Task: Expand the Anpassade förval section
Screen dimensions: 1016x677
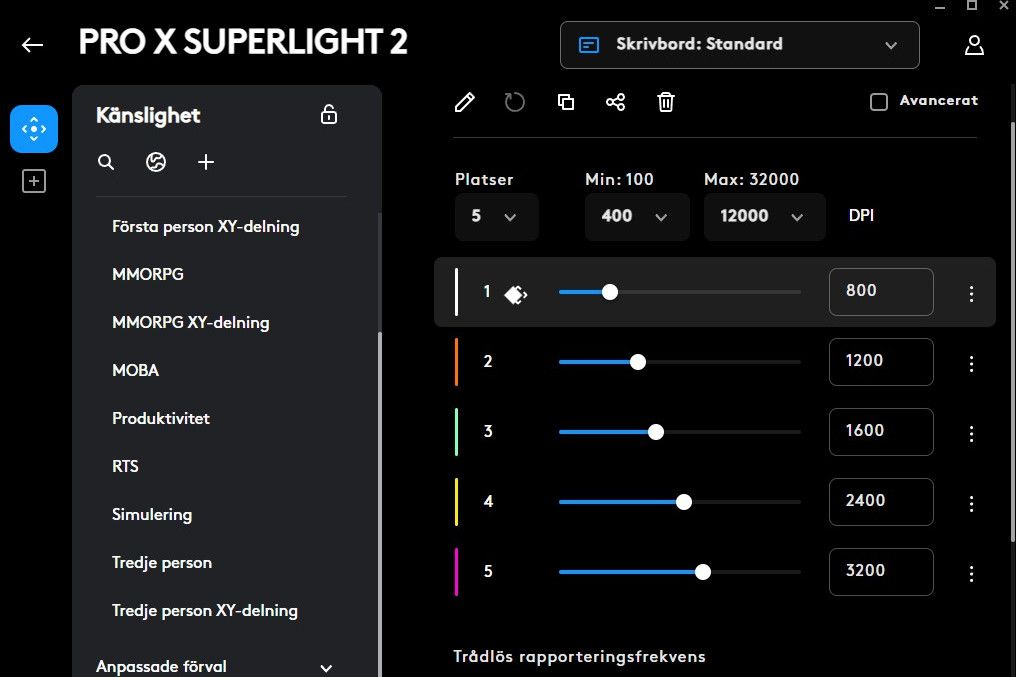Action: [214, 667]
